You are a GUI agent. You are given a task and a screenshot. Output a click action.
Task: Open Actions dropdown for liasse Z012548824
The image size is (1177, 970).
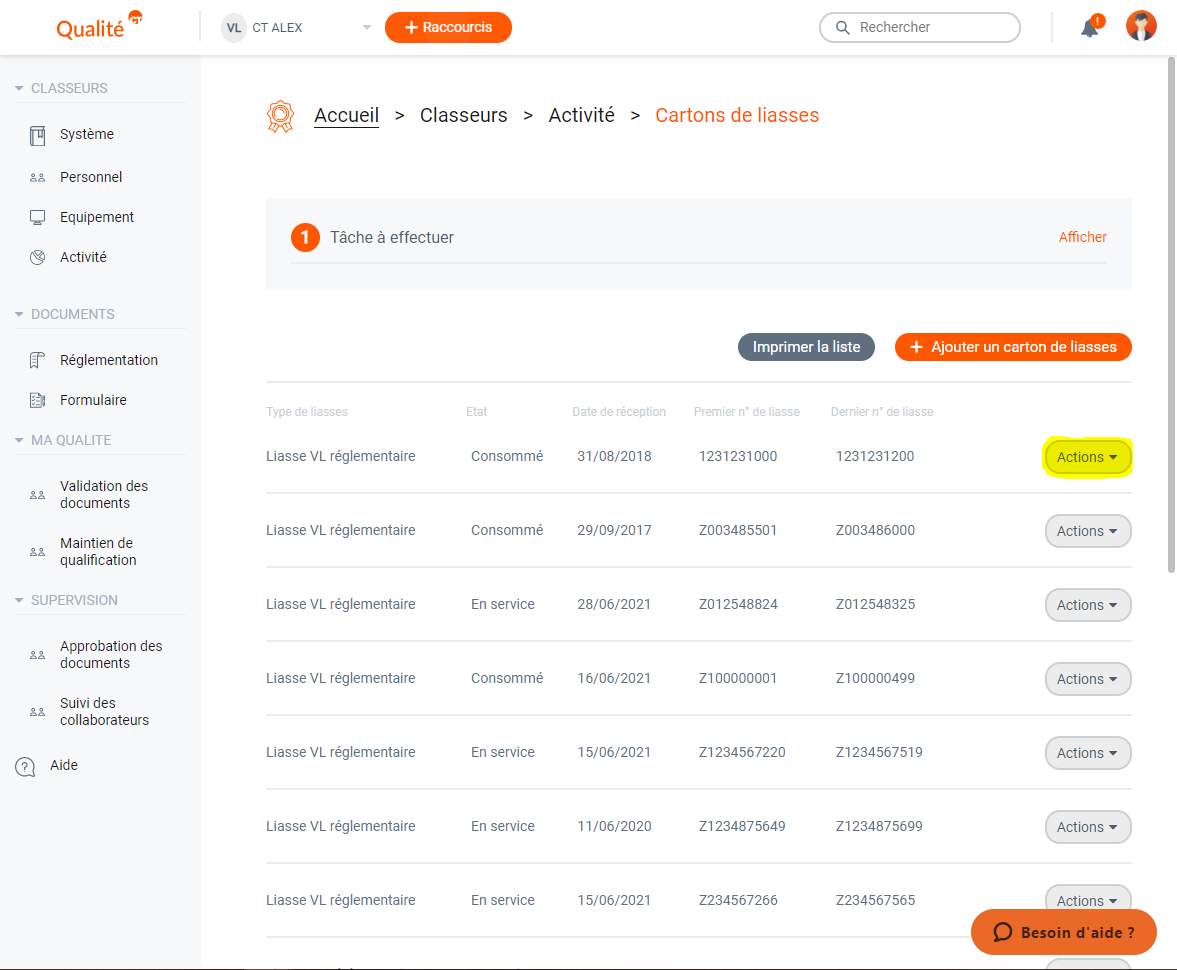click(1087, 605)
